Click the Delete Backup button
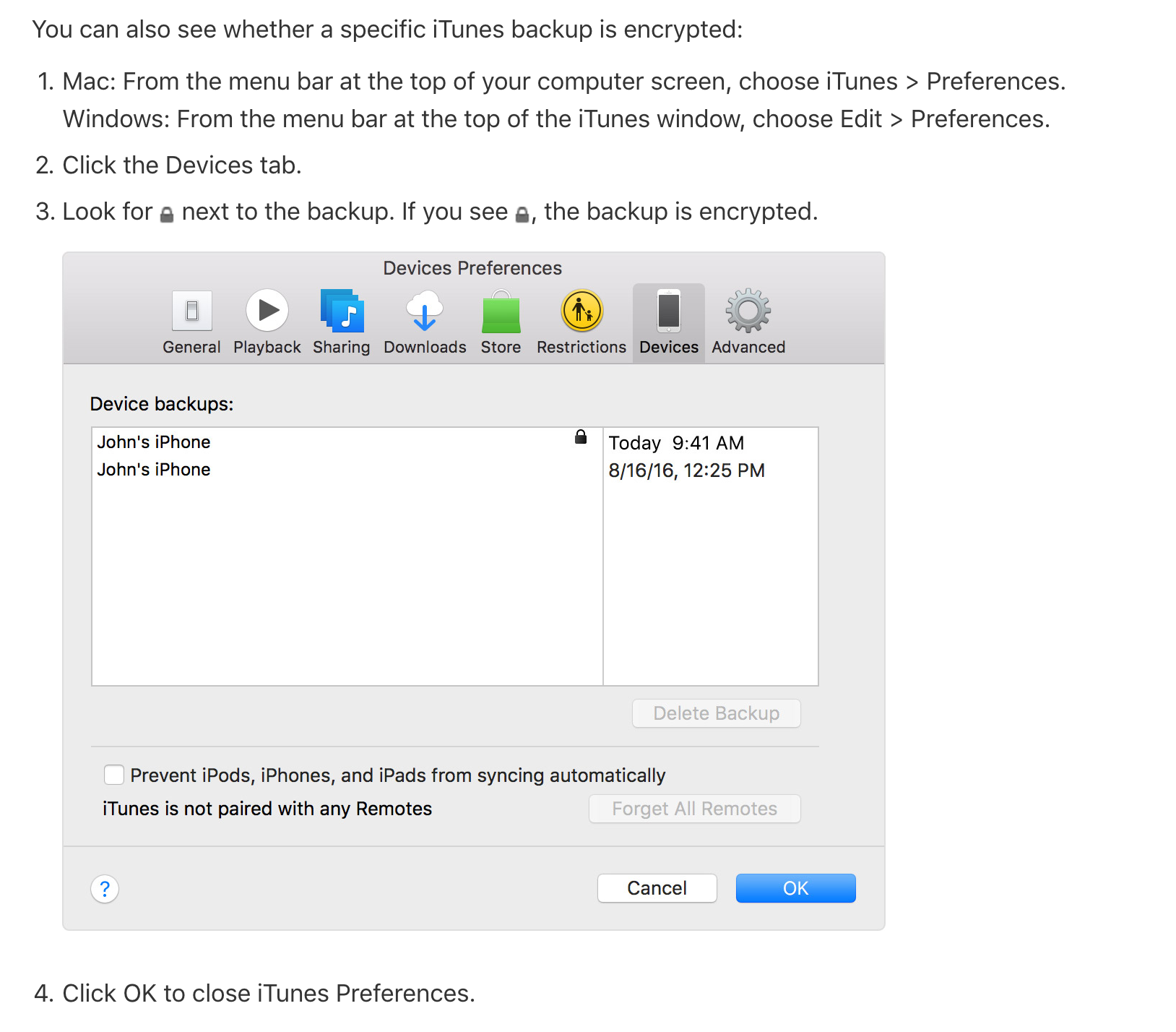 [717, 713]
